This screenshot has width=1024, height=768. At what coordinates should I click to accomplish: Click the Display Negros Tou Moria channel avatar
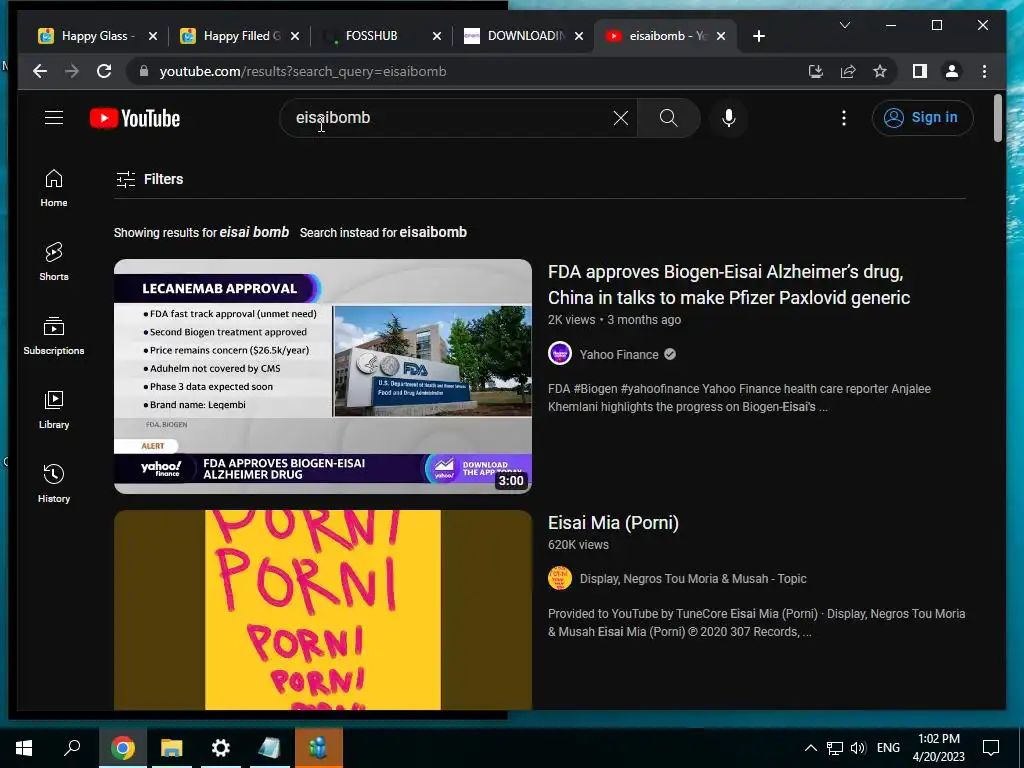tap(560, 578)
